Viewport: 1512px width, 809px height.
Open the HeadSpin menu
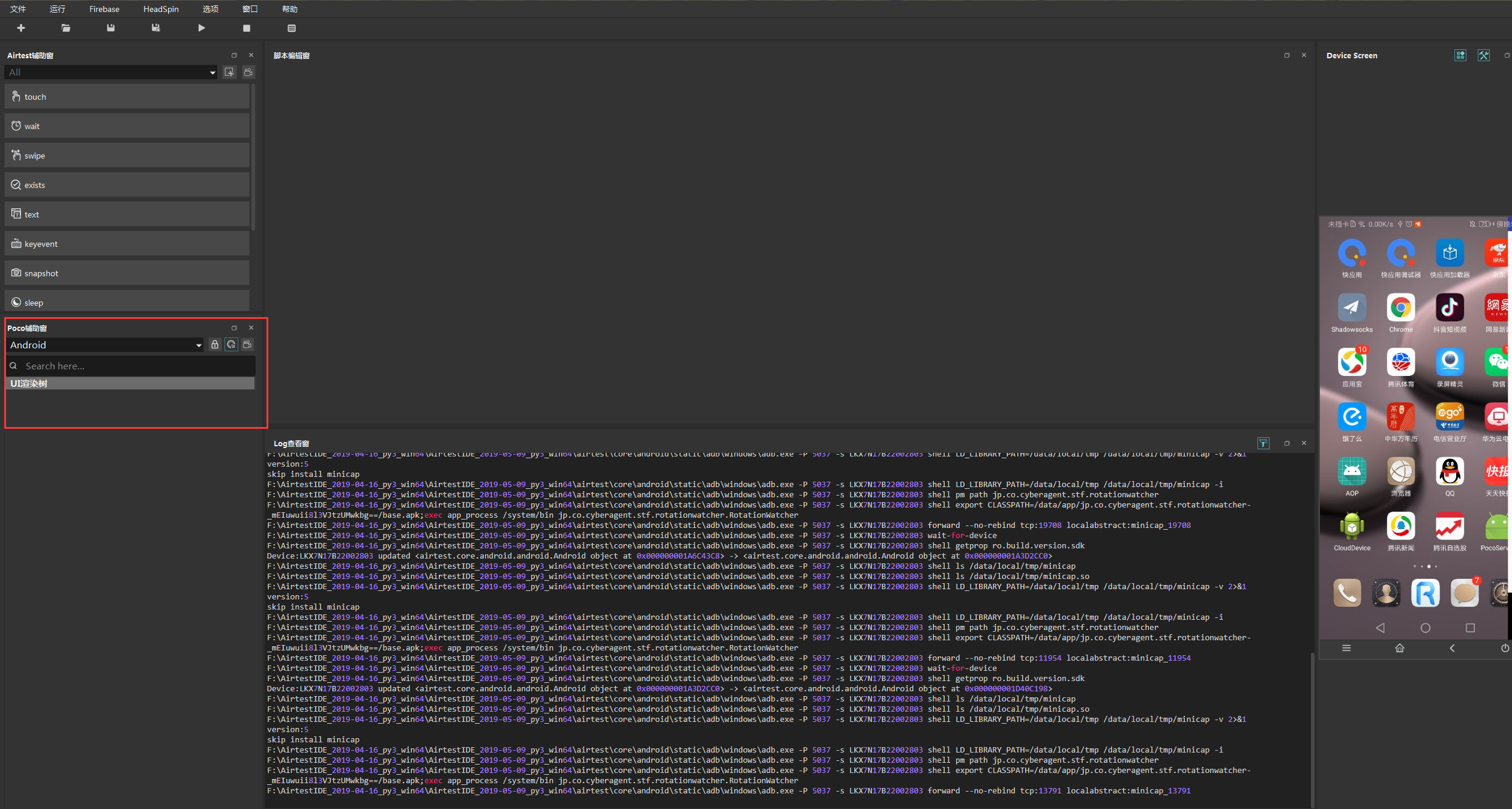point(161,9)
